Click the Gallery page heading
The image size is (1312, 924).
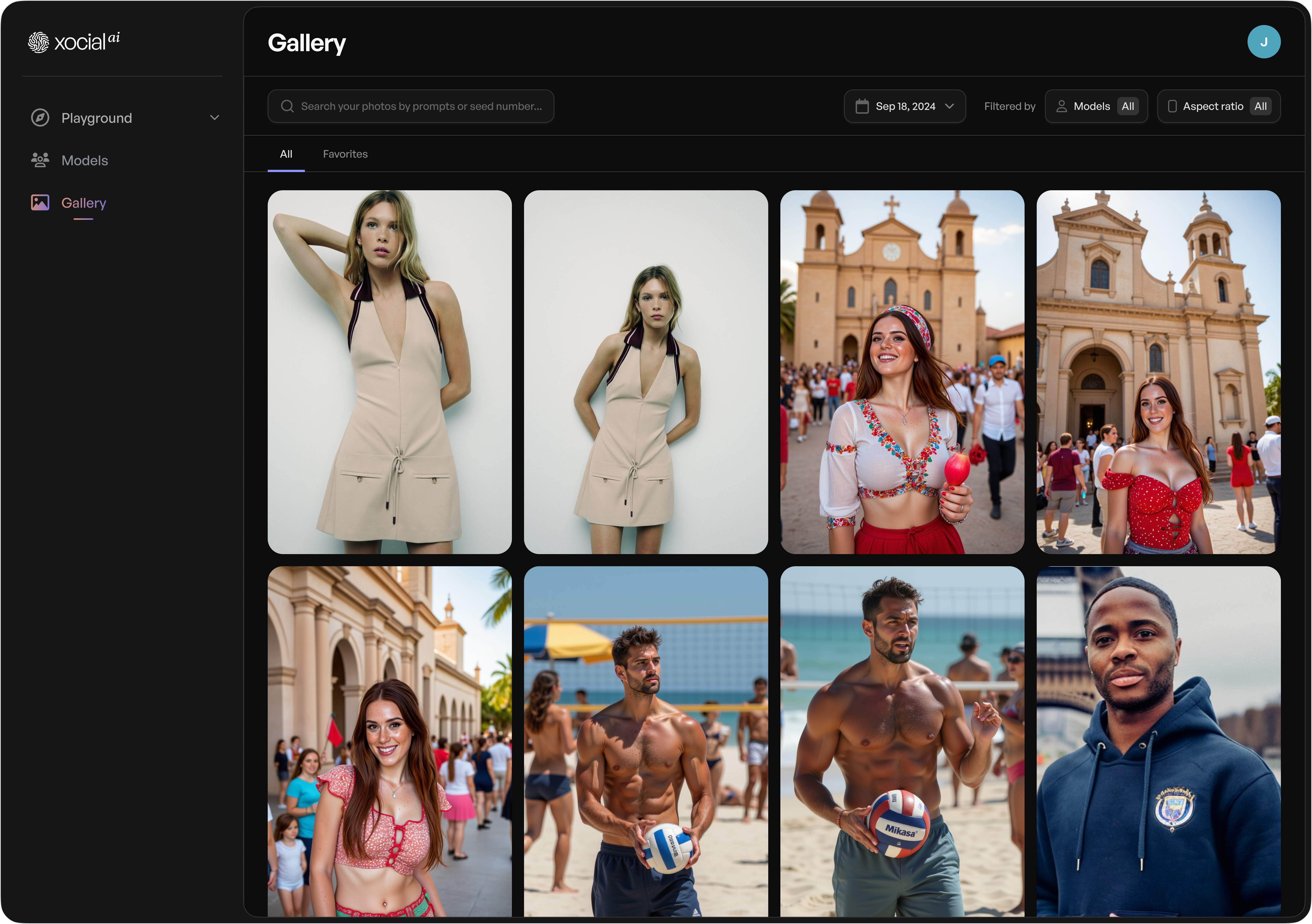point(307,43)
